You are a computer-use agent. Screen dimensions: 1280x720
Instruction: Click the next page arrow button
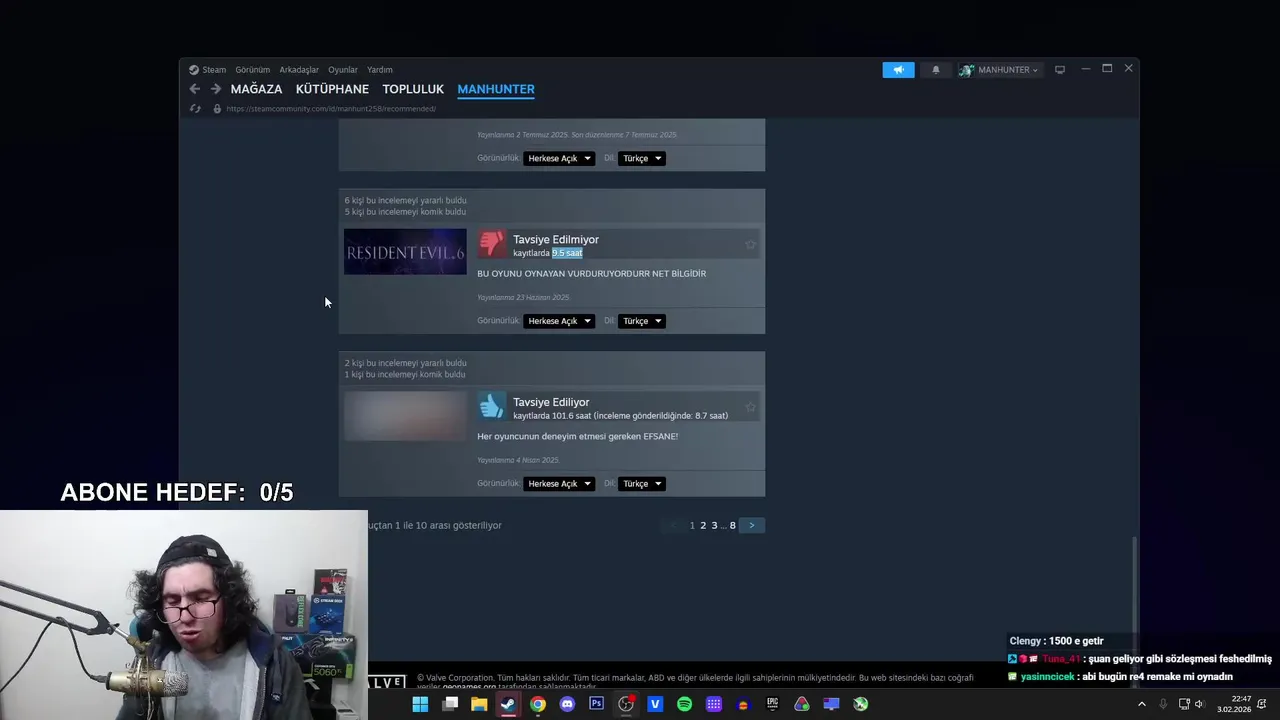coord(752,526)
